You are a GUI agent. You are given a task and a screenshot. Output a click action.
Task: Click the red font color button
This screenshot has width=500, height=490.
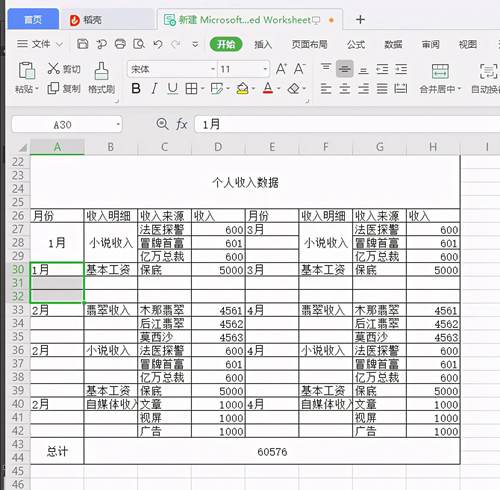coord(268,88)
